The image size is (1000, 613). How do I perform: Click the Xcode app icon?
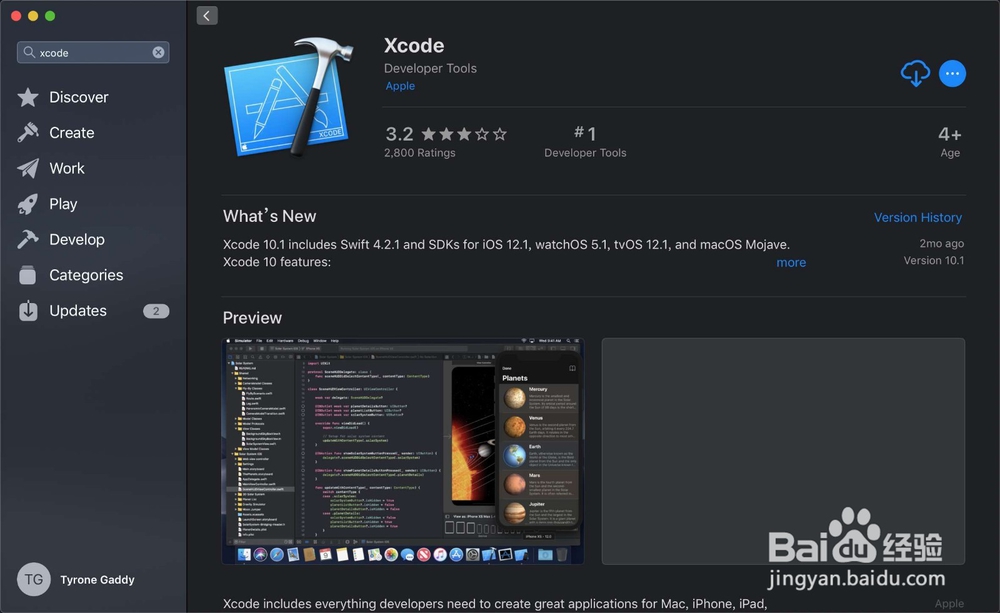pos(289,97)
